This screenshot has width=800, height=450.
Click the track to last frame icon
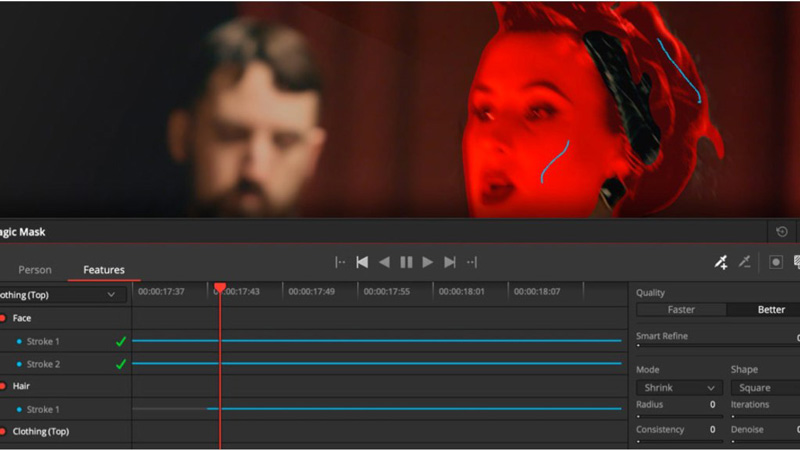tap(450, 262)
